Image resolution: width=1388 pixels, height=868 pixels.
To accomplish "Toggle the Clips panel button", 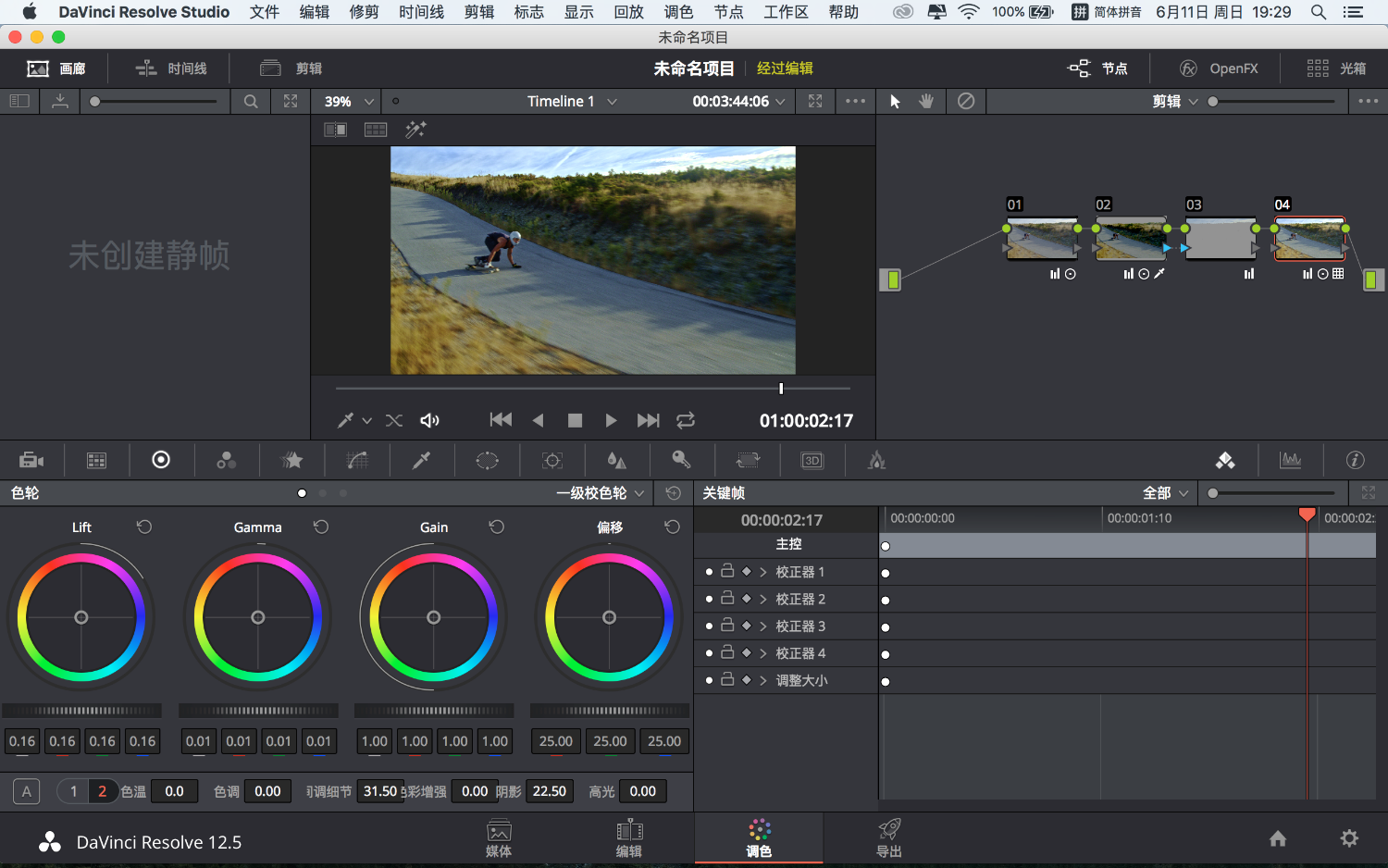I will click(x=291, y=68).
